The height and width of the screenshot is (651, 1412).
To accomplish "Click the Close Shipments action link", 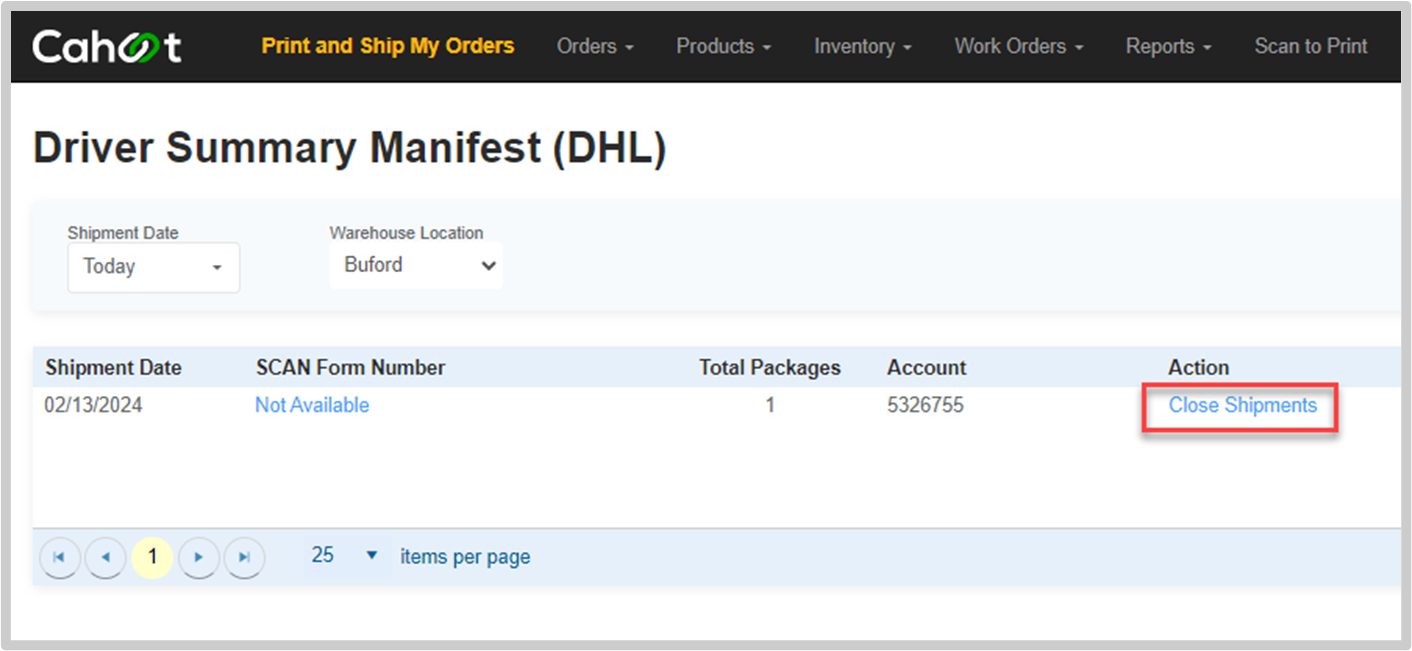I will pyautogui.click(x=1242, y=405).
